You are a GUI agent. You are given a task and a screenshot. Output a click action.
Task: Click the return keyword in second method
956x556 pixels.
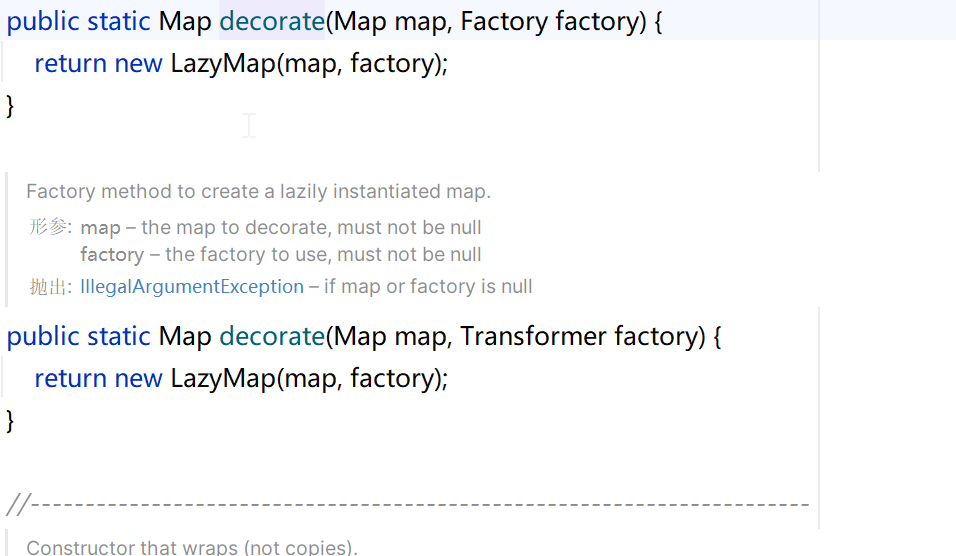[x=71, y=379]
